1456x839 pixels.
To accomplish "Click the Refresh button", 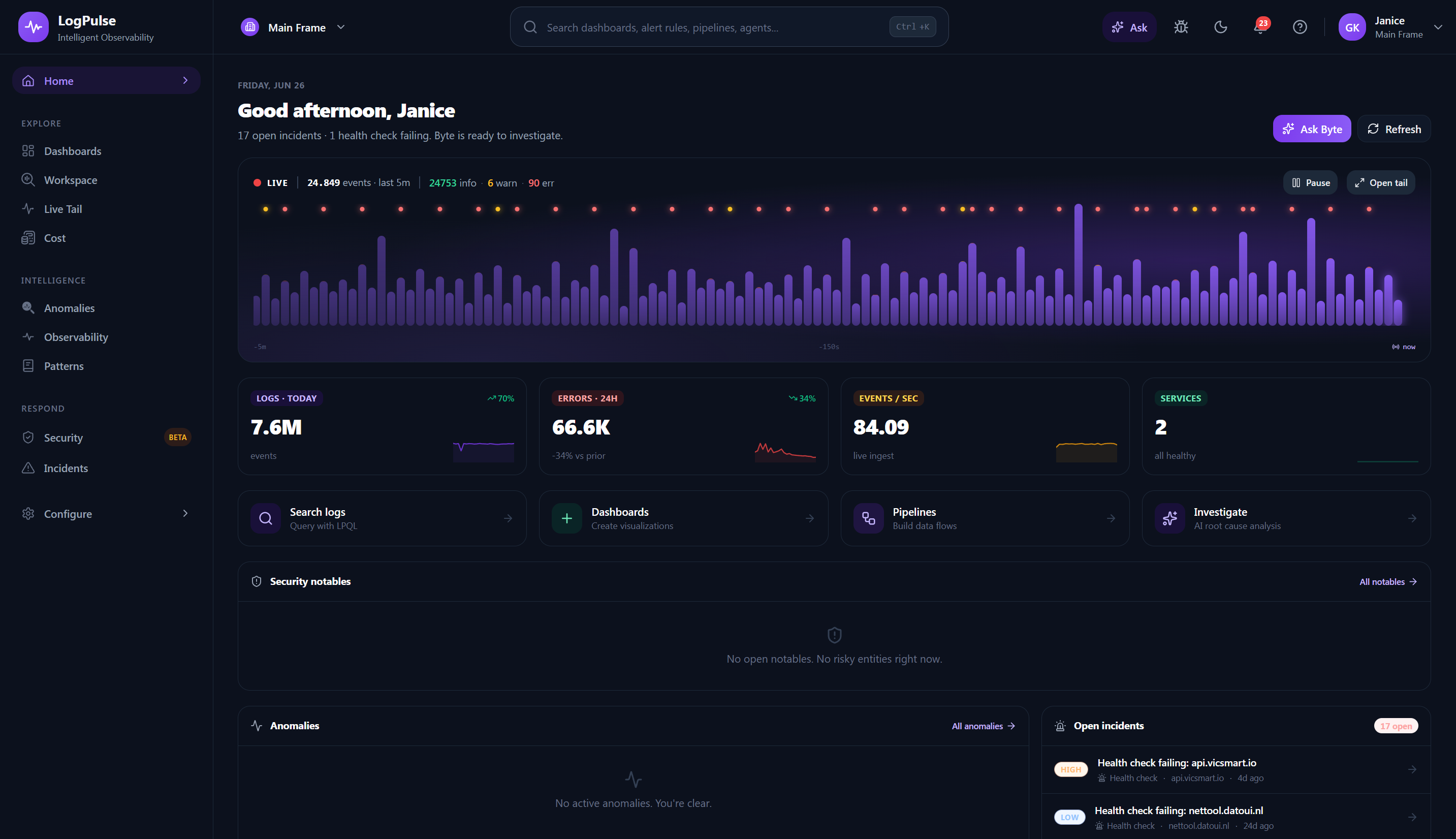I will (x=1394, y=129).
